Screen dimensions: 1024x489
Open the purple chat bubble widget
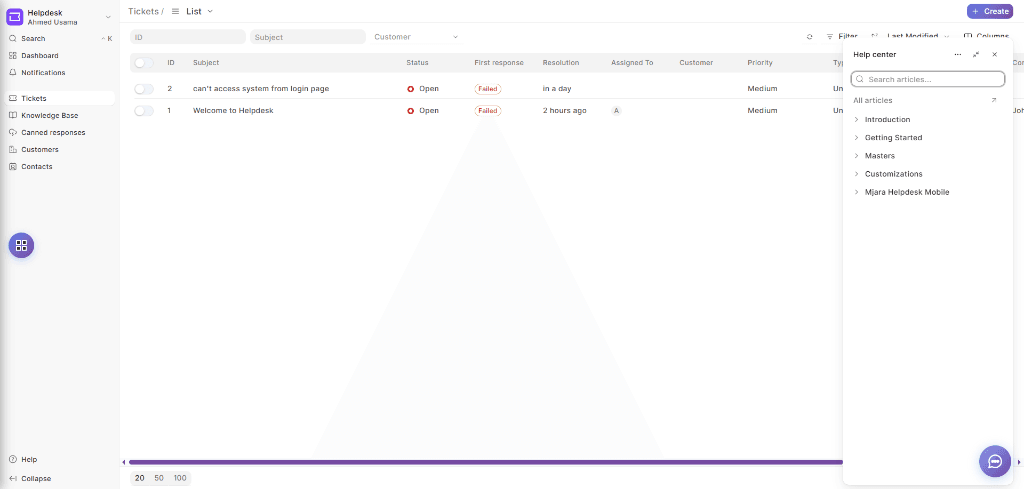click(x=995, y=462)
